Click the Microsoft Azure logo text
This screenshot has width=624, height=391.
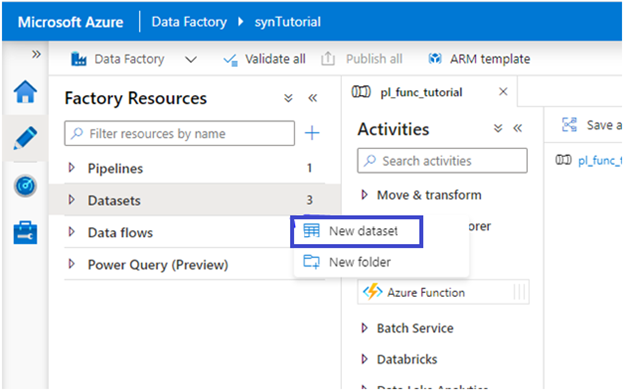[70, 22]
